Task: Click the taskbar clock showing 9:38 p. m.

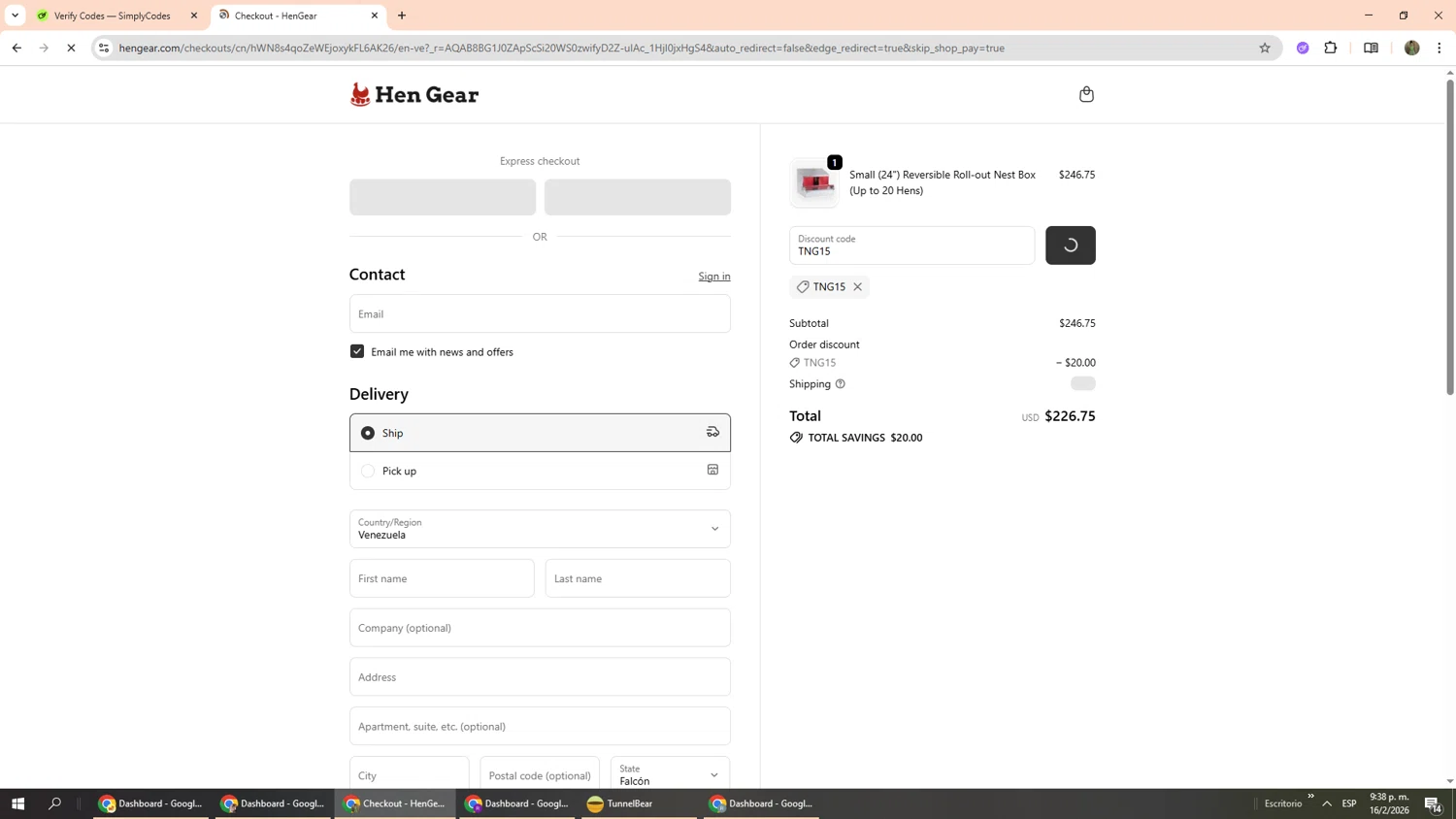Action: (1389, 803)
